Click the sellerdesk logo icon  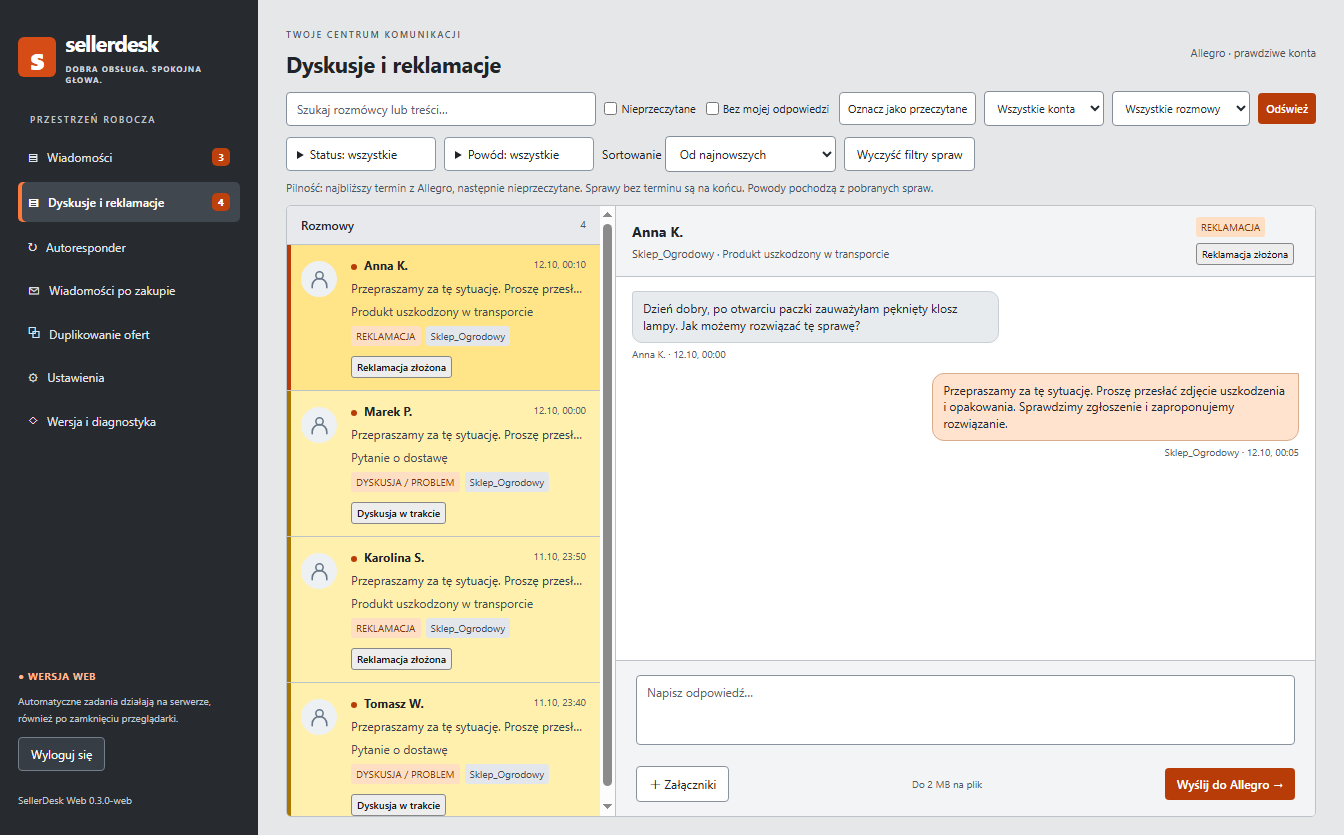click(37, 57)
